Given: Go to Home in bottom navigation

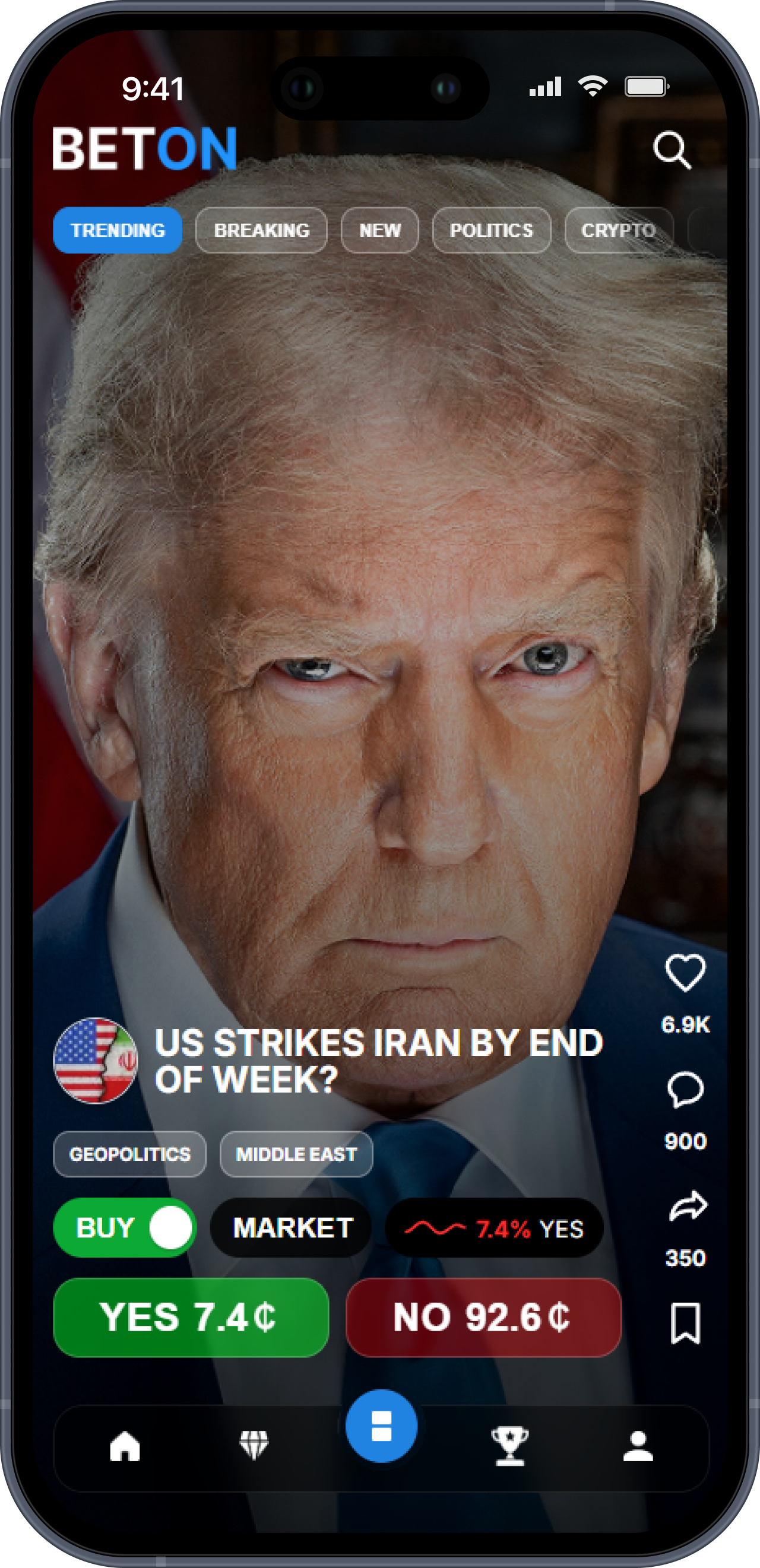Looking at the screenshot, I should [125, 1446].
